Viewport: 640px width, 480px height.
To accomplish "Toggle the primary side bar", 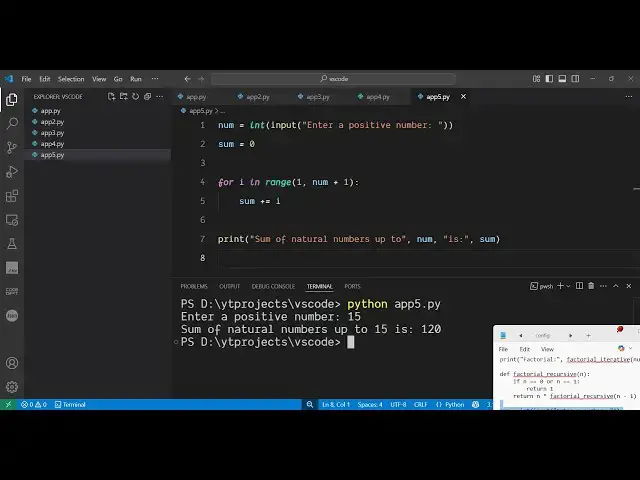I will point(549,79).
